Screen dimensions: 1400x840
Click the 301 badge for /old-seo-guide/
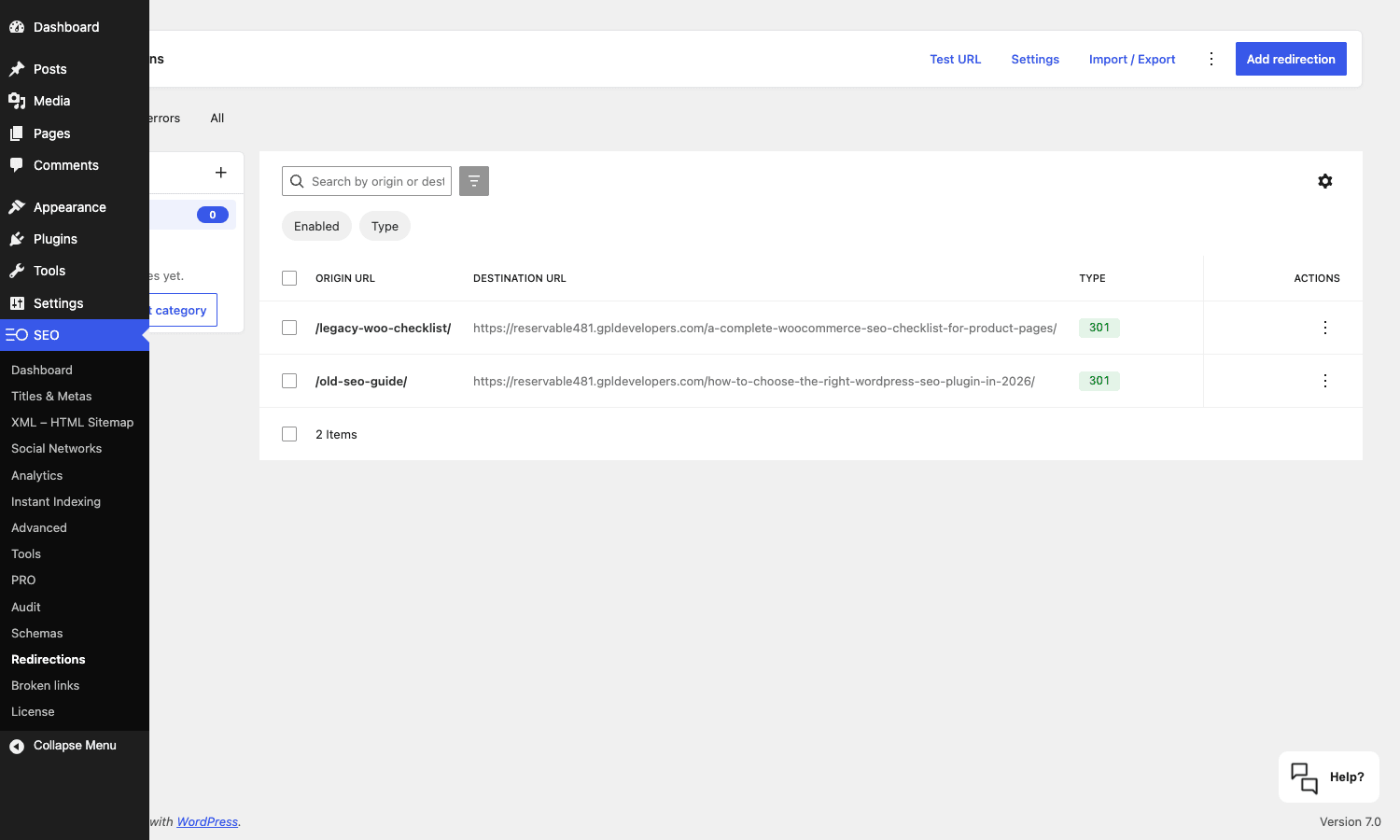(x=1099, y=381)
